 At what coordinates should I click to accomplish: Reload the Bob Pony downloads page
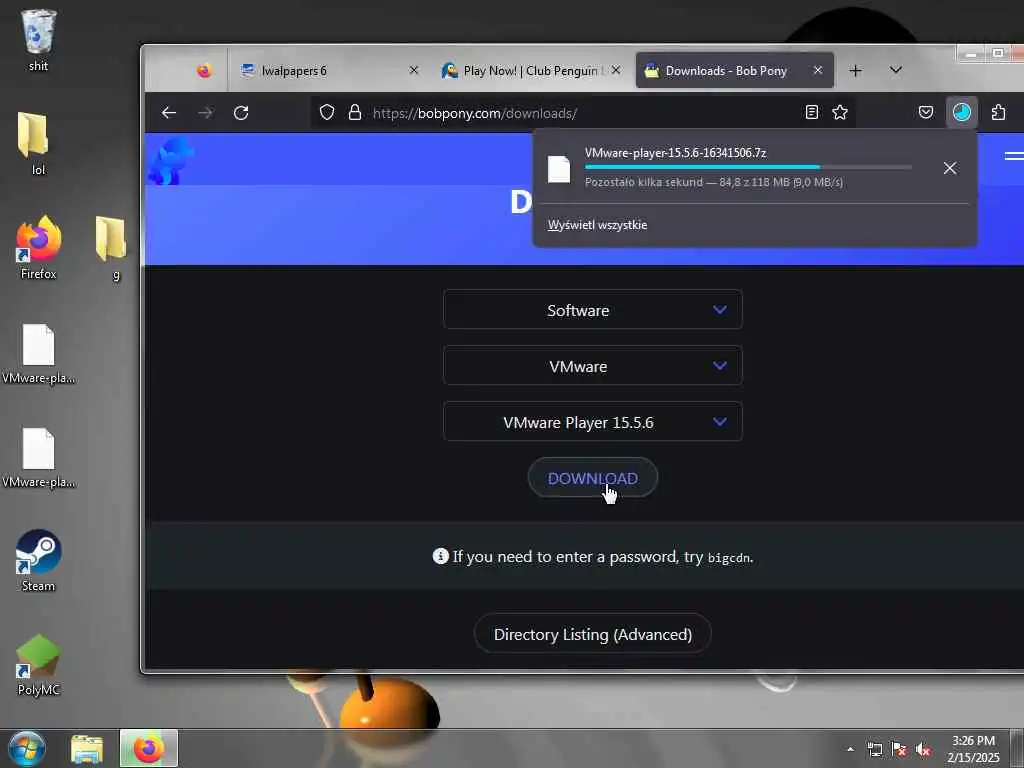click(241, 113)
